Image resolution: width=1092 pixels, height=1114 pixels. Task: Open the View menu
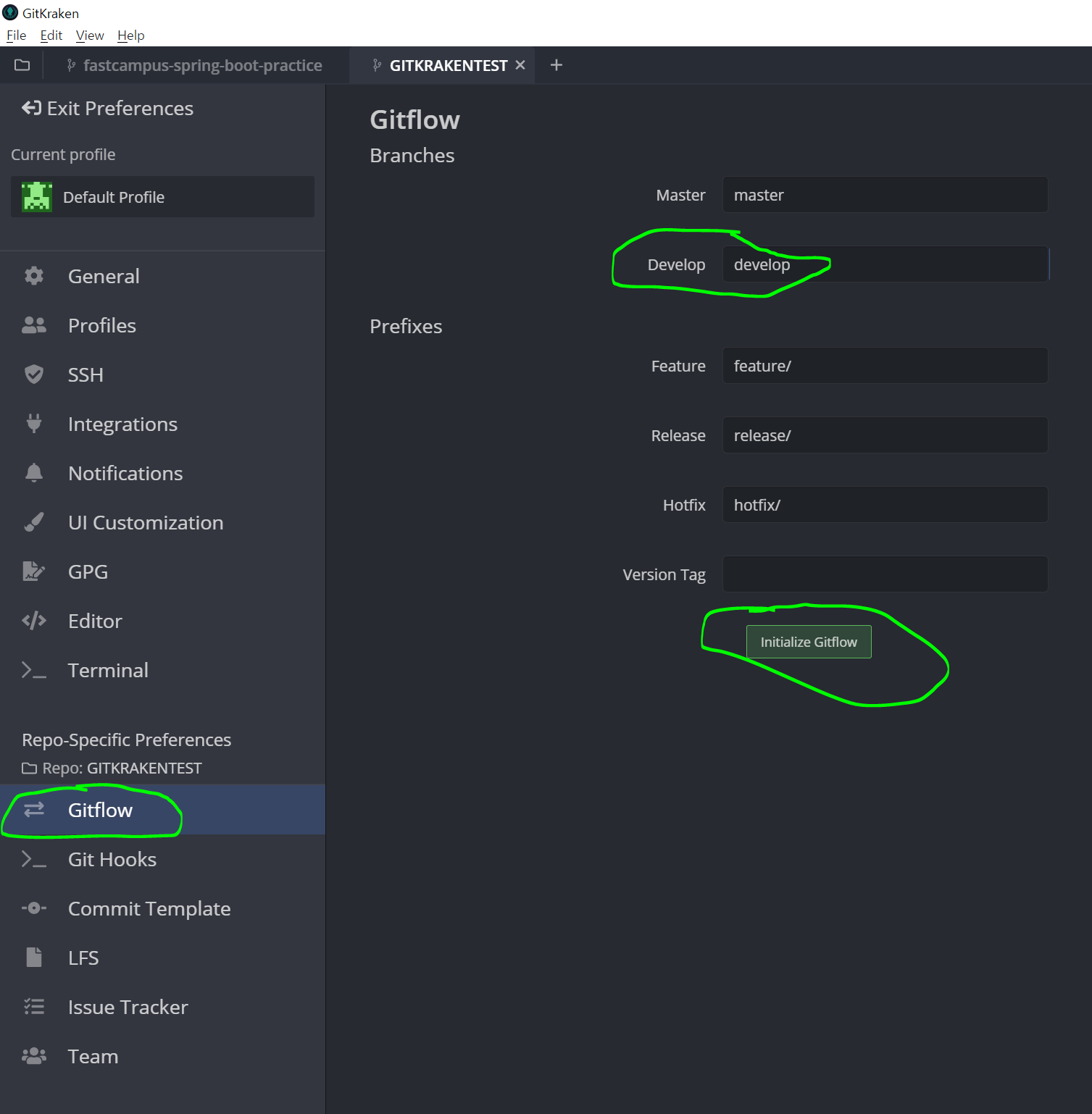click(x=90, y=35)
